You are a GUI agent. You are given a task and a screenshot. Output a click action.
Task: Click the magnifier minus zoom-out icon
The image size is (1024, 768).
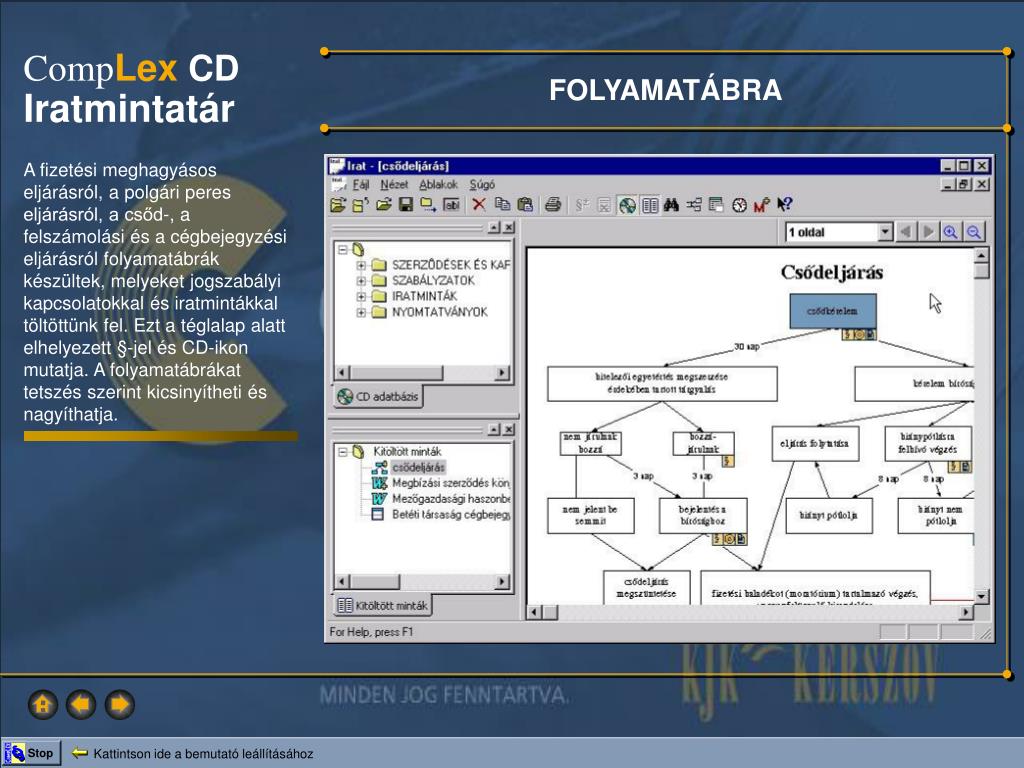[973, 232]
